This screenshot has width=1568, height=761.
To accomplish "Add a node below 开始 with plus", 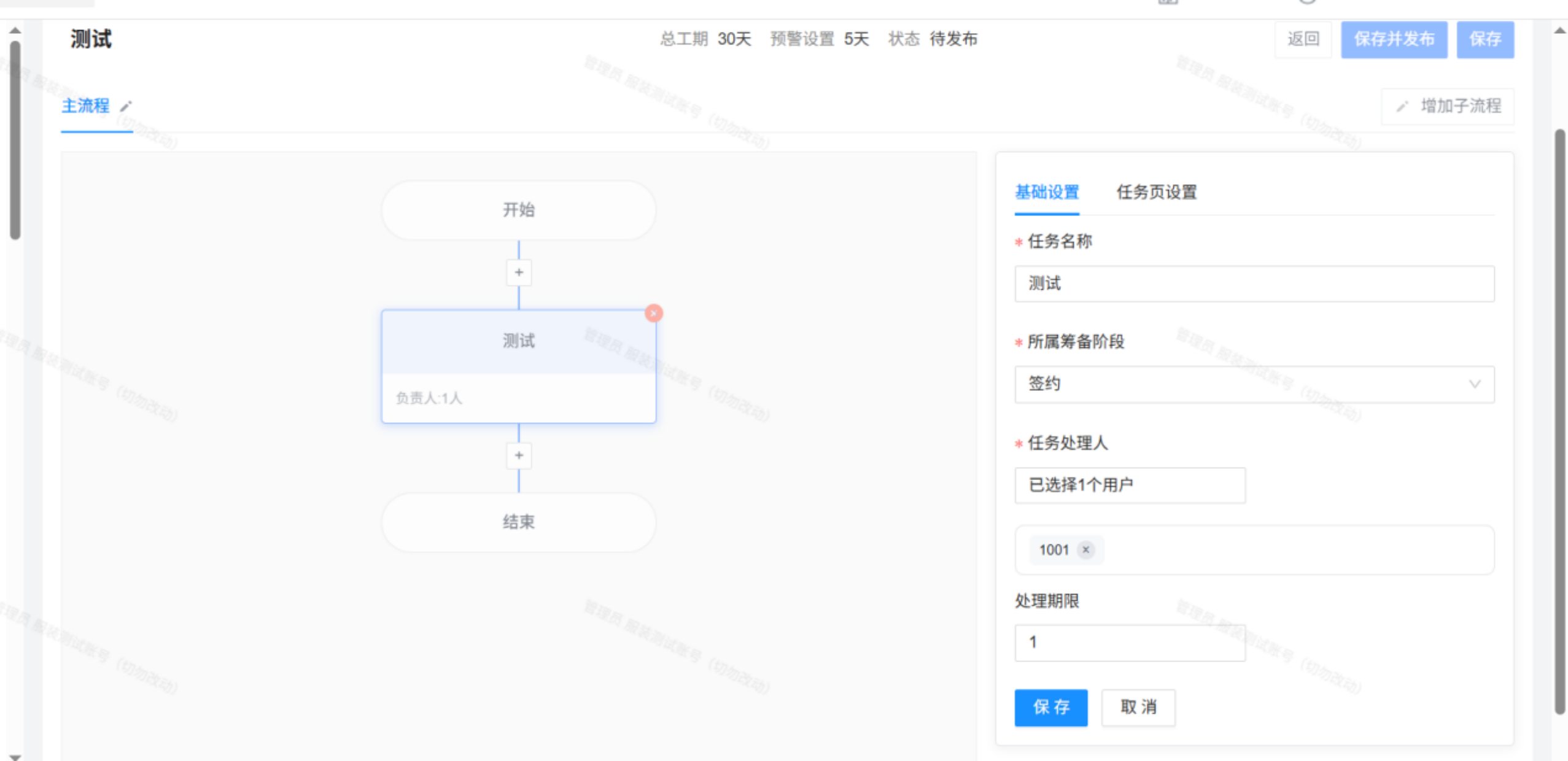I will coord(519,272).
